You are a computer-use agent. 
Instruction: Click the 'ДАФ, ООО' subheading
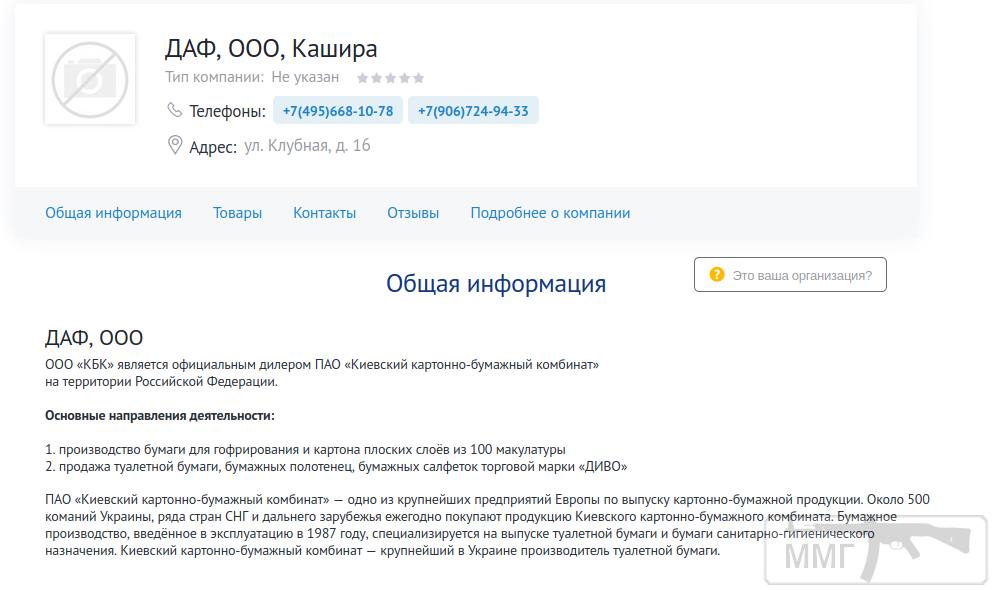94,338
